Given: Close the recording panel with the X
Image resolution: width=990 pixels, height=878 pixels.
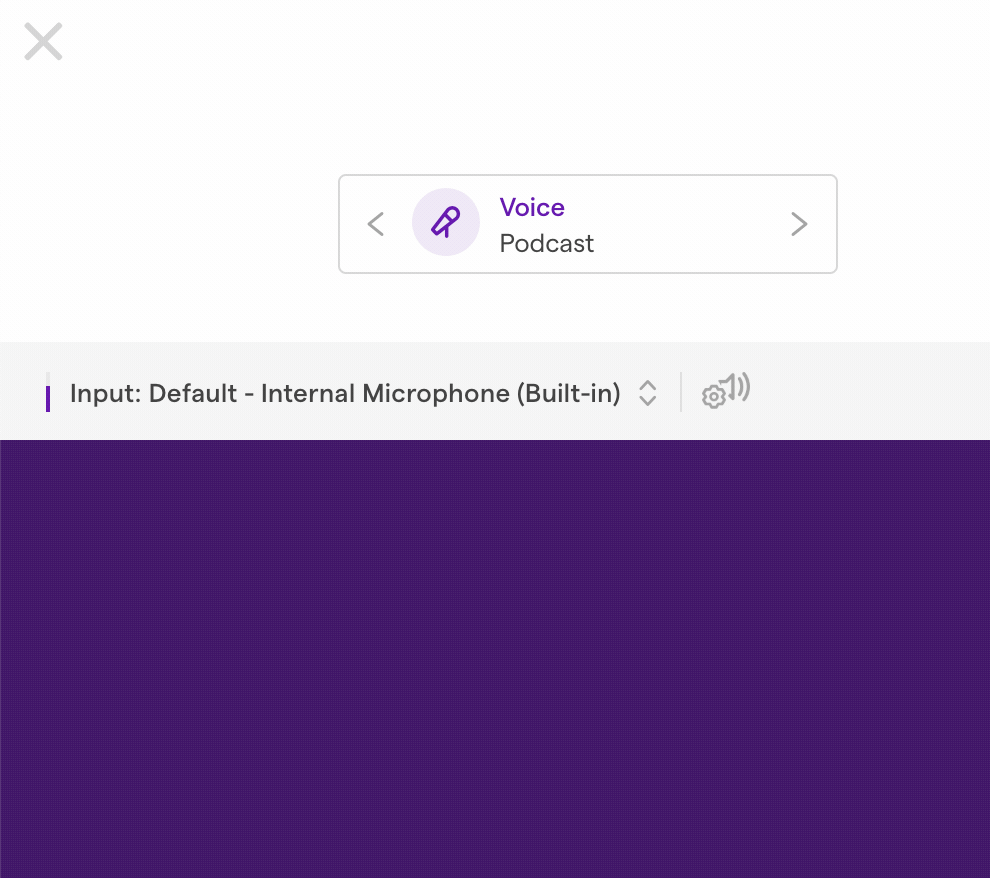Looking at the screenshot, I should 43,42.
